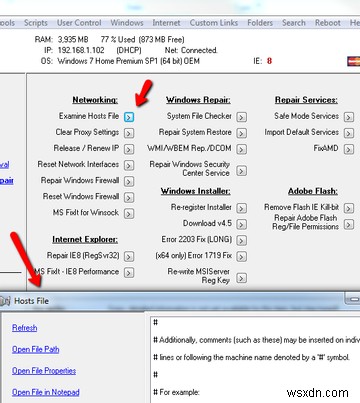Launch Clear Proxy Settings arrow button
The height and width of the screenshot is (403, 360).
coord(129,133)
